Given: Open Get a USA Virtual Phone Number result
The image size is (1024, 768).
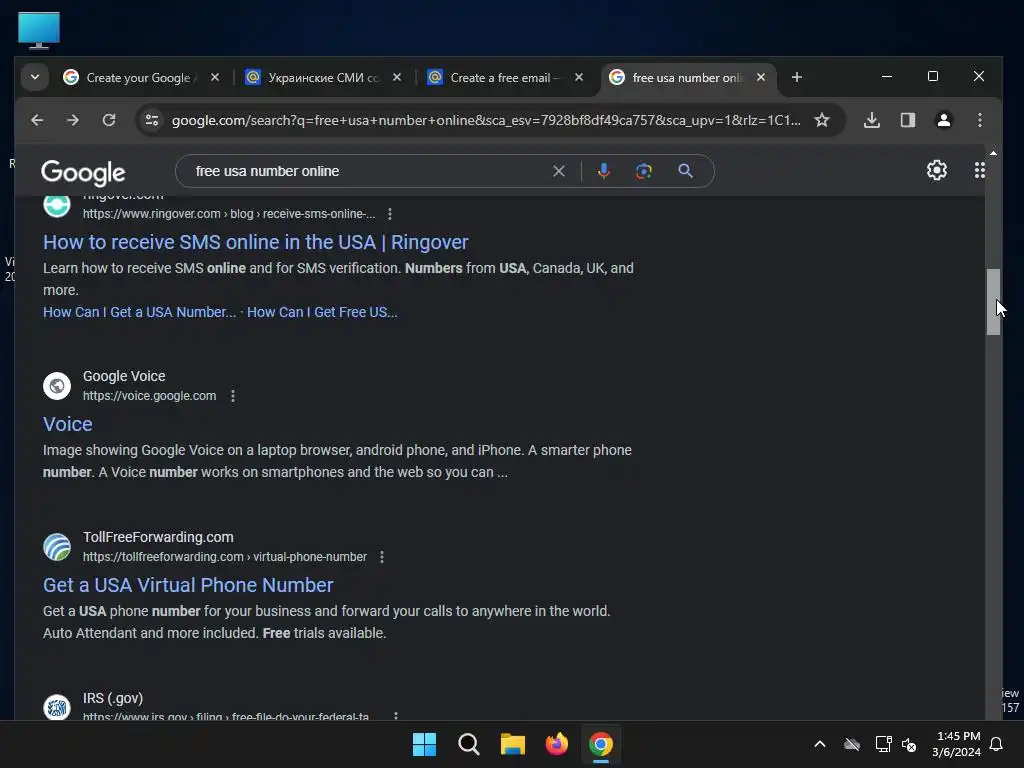Looking at the screenshot, I should click(188, 585).
